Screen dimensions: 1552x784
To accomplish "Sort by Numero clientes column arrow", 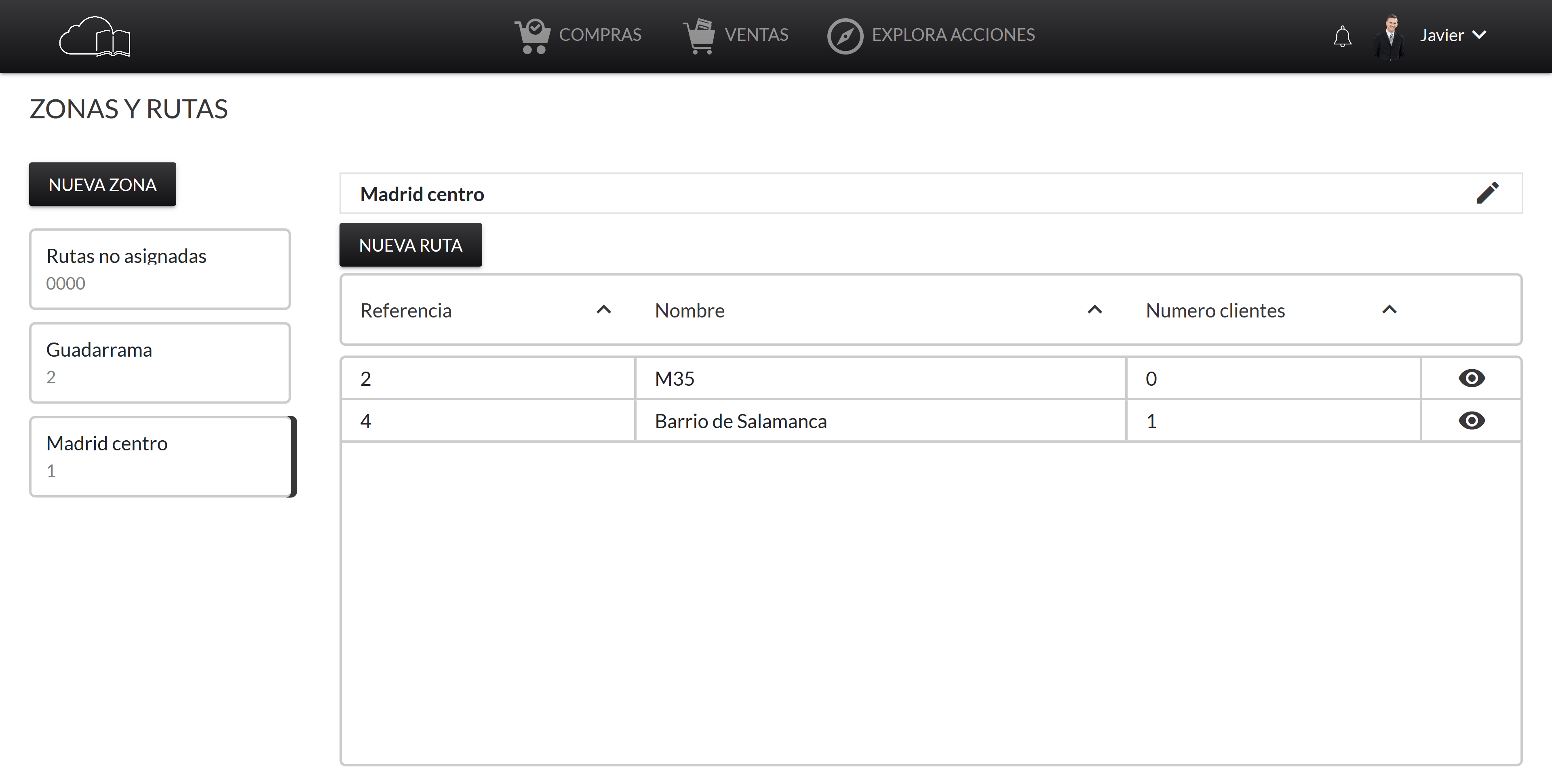I will [x=1390, y=309].
